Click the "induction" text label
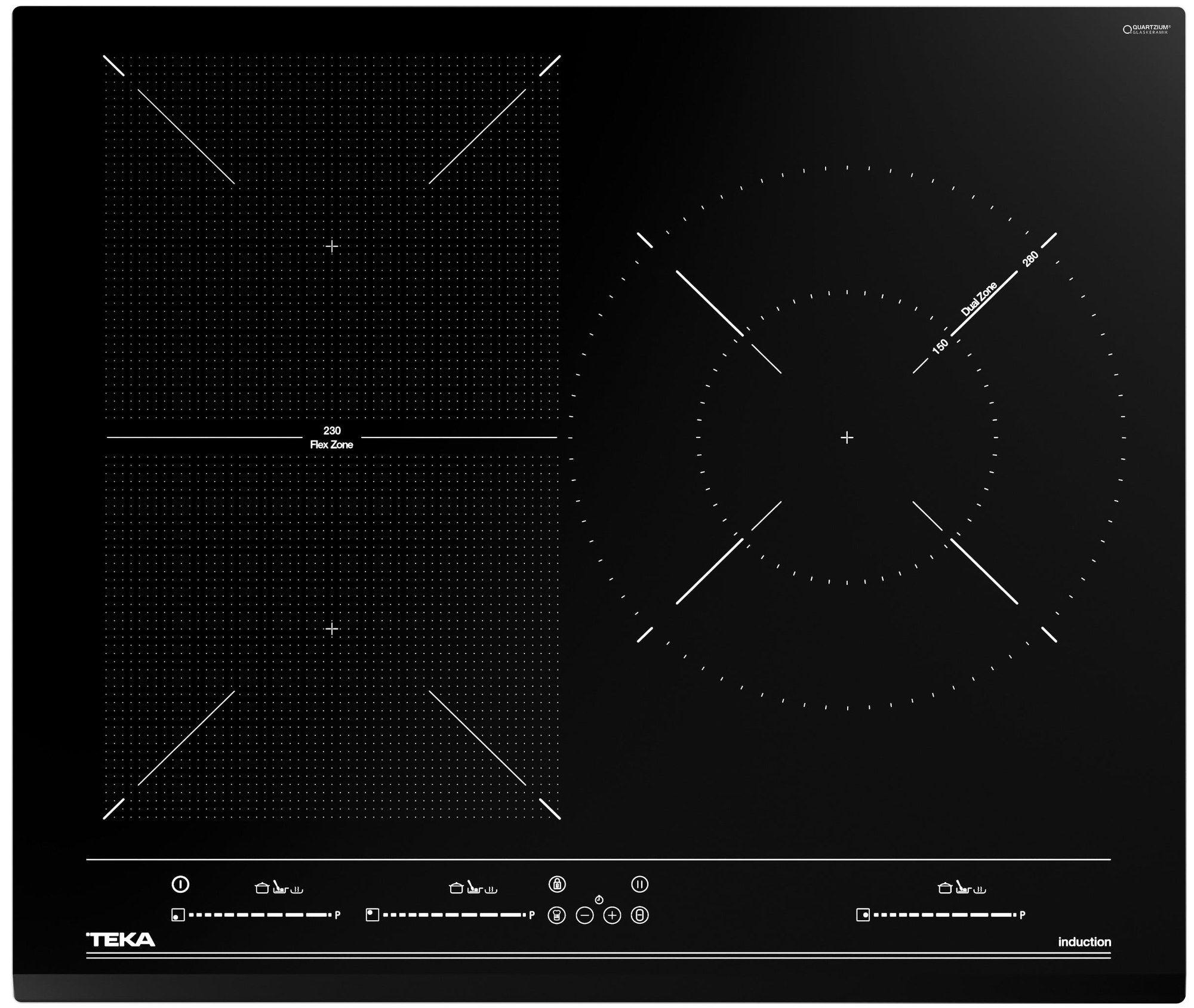1194x1008 pixels. (1084, 942)
